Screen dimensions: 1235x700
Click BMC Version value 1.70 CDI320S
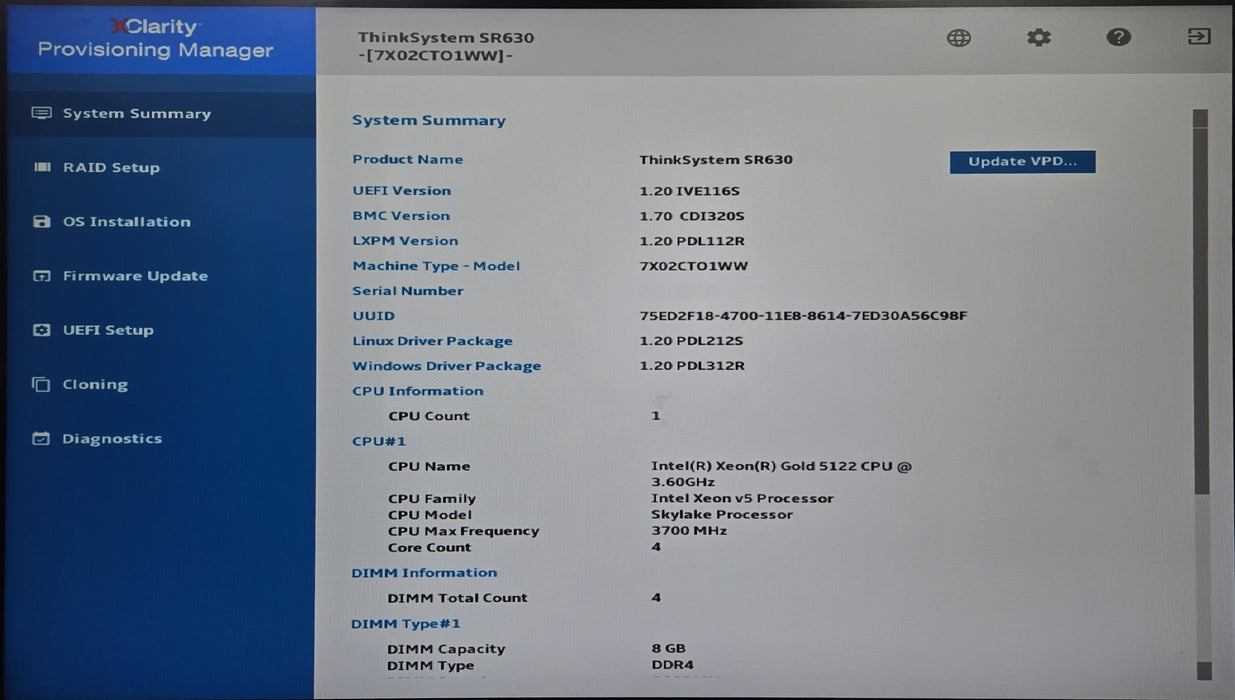point(692,216)
